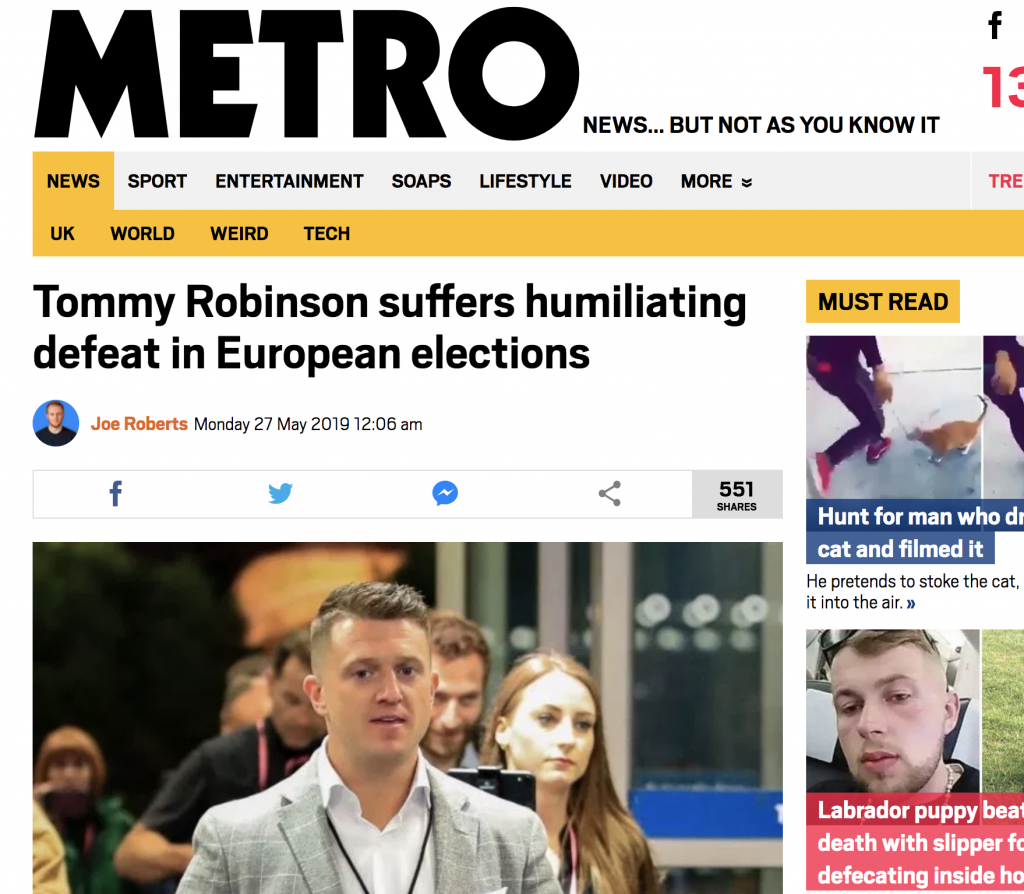Open author Joe Roberts' profile link
The width and height of the screenshot is (1024, 894).
[139, 424]
